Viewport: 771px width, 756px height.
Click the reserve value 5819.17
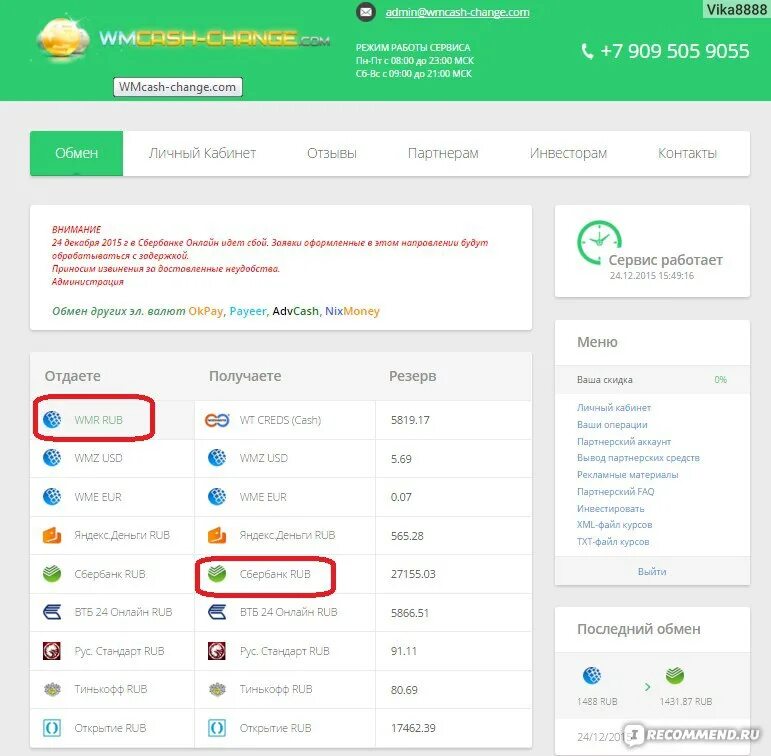(x=410, y=420)
